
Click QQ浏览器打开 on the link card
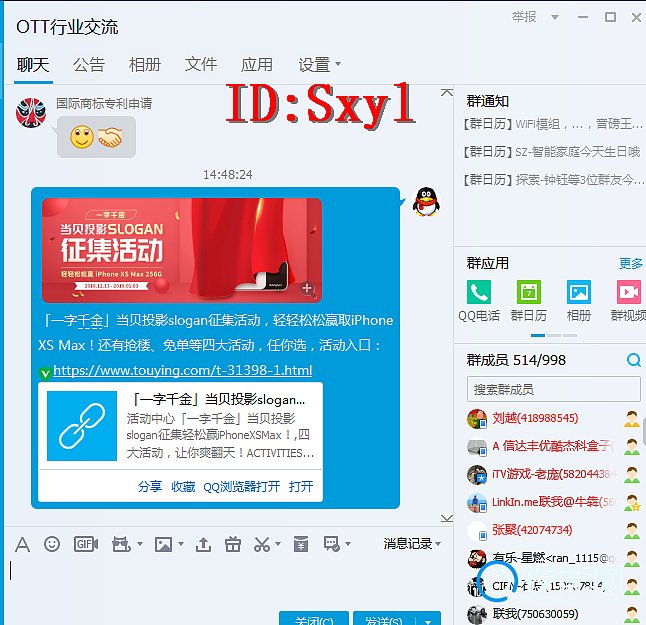tap(242, 487)
